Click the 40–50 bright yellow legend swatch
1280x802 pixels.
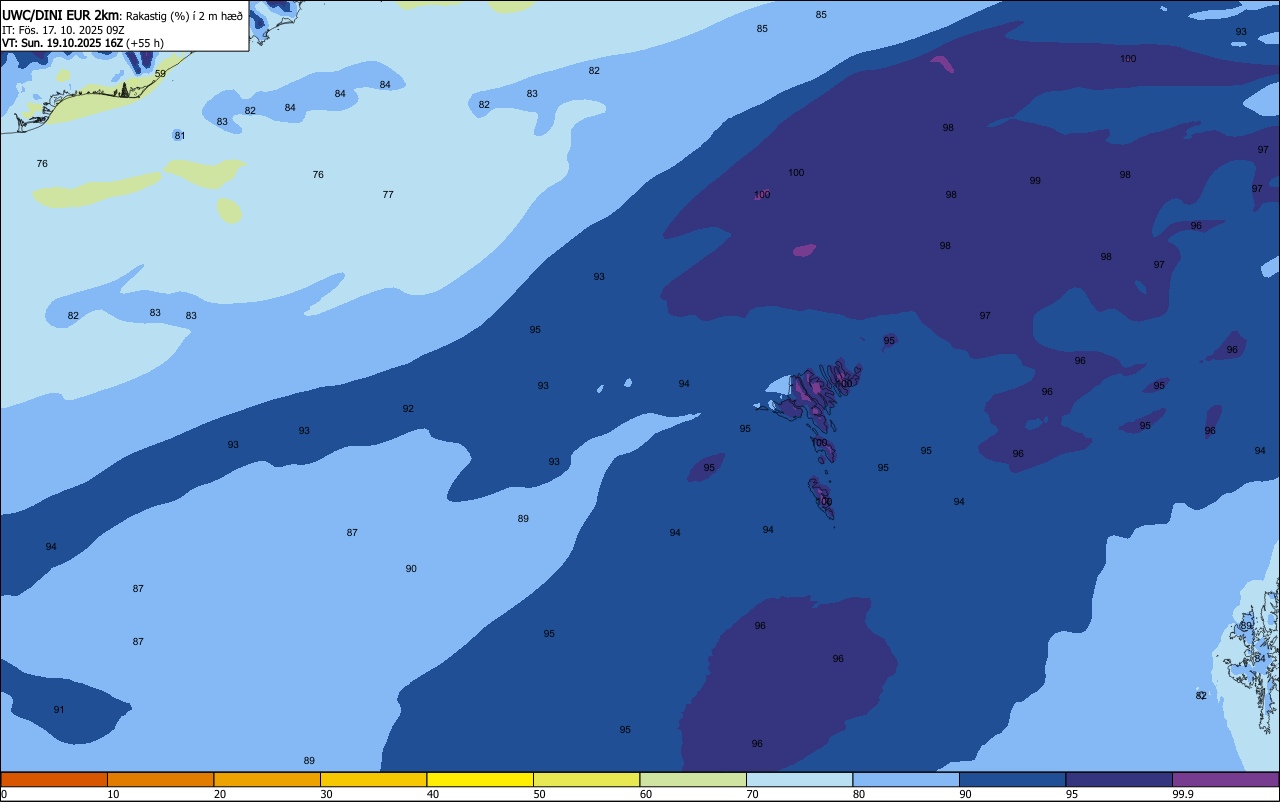coord(480,779)
